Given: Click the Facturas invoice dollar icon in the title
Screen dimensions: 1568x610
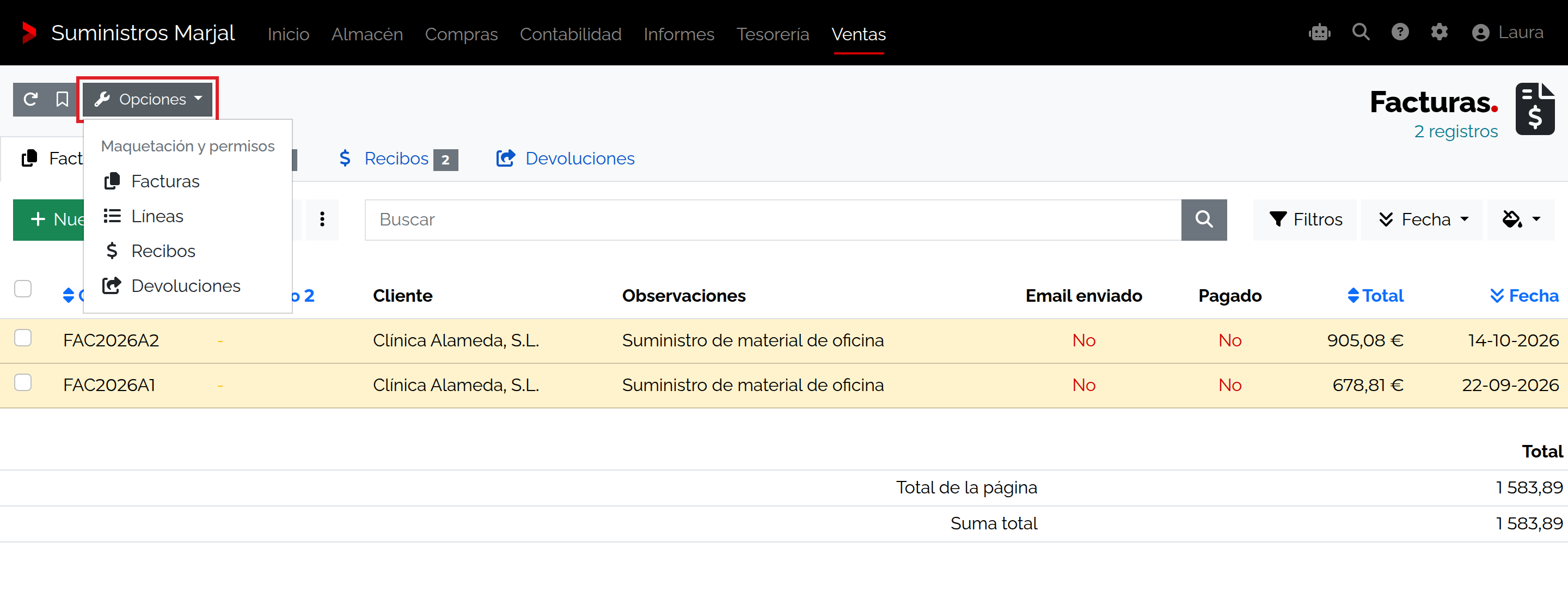Looking at the screenshot, I should 1535,109.
